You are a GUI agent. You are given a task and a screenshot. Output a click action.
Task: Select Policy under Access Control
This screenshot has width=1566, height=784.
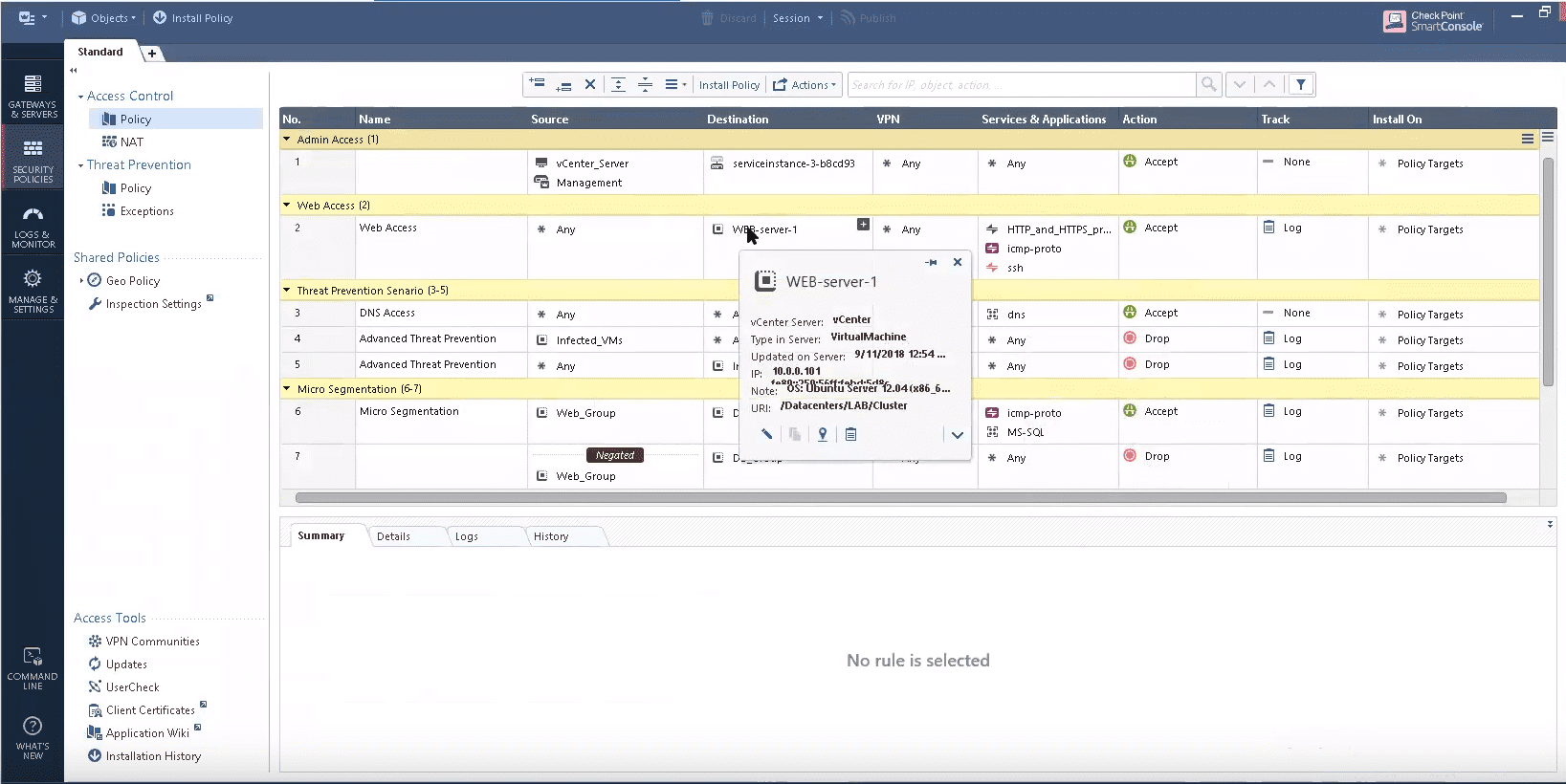(176, 119)
